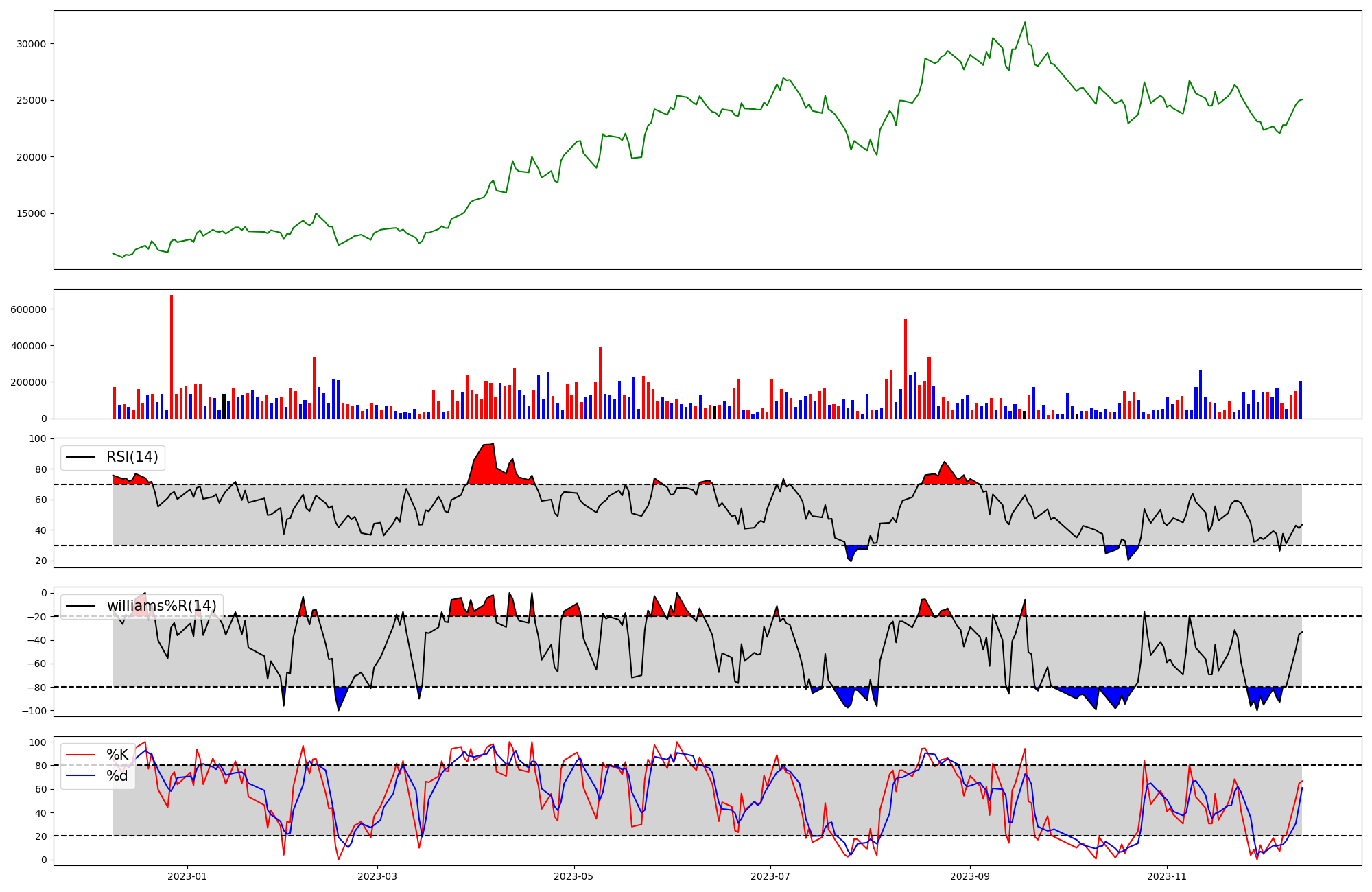Click the RSI(14) legend label

(x=132, y=458)
